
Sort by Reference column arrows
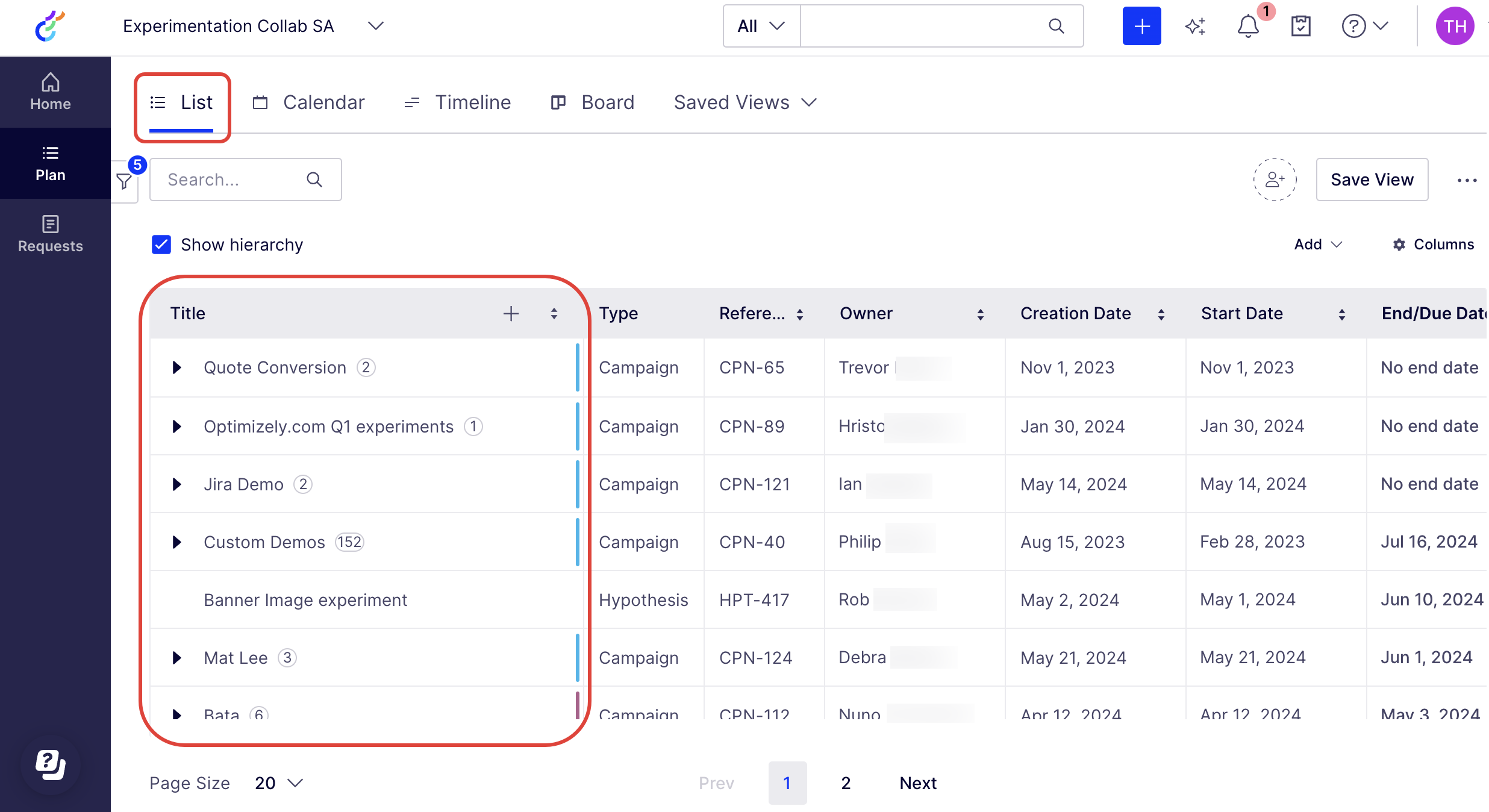pyautogui.click(x=800, y=314)
